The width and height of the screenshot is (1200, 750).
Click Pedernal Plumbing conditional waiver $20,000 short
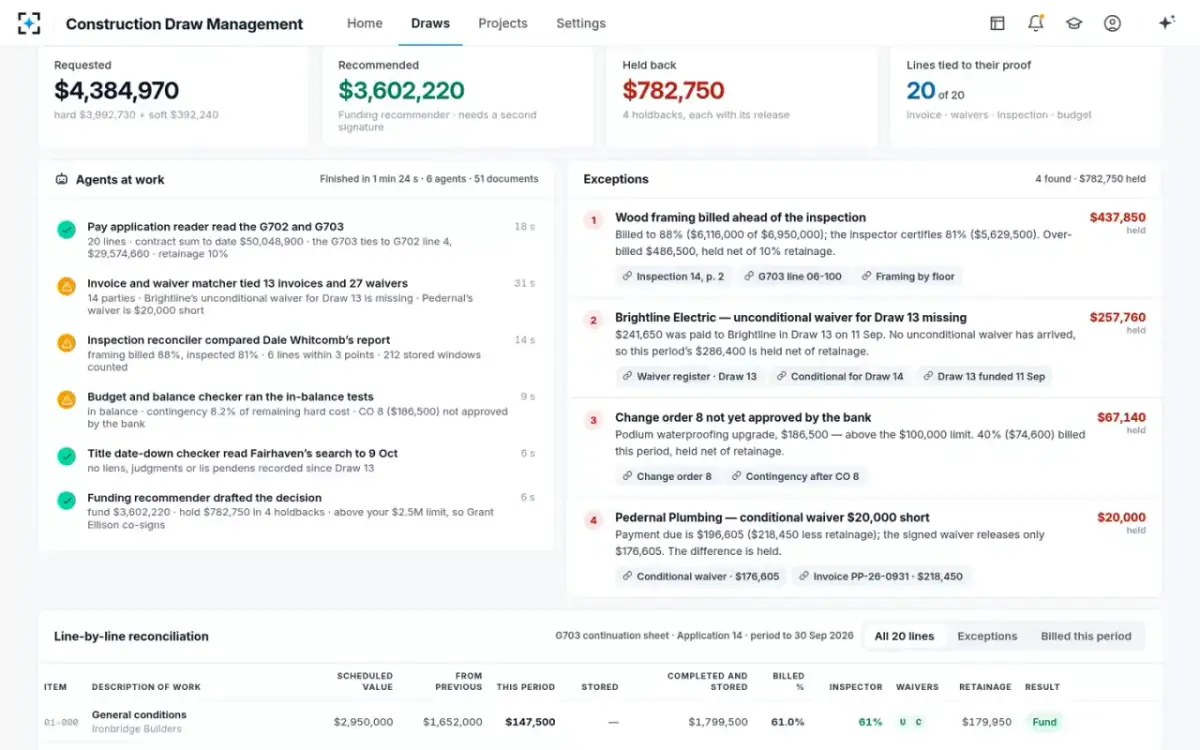coord(772,517)
